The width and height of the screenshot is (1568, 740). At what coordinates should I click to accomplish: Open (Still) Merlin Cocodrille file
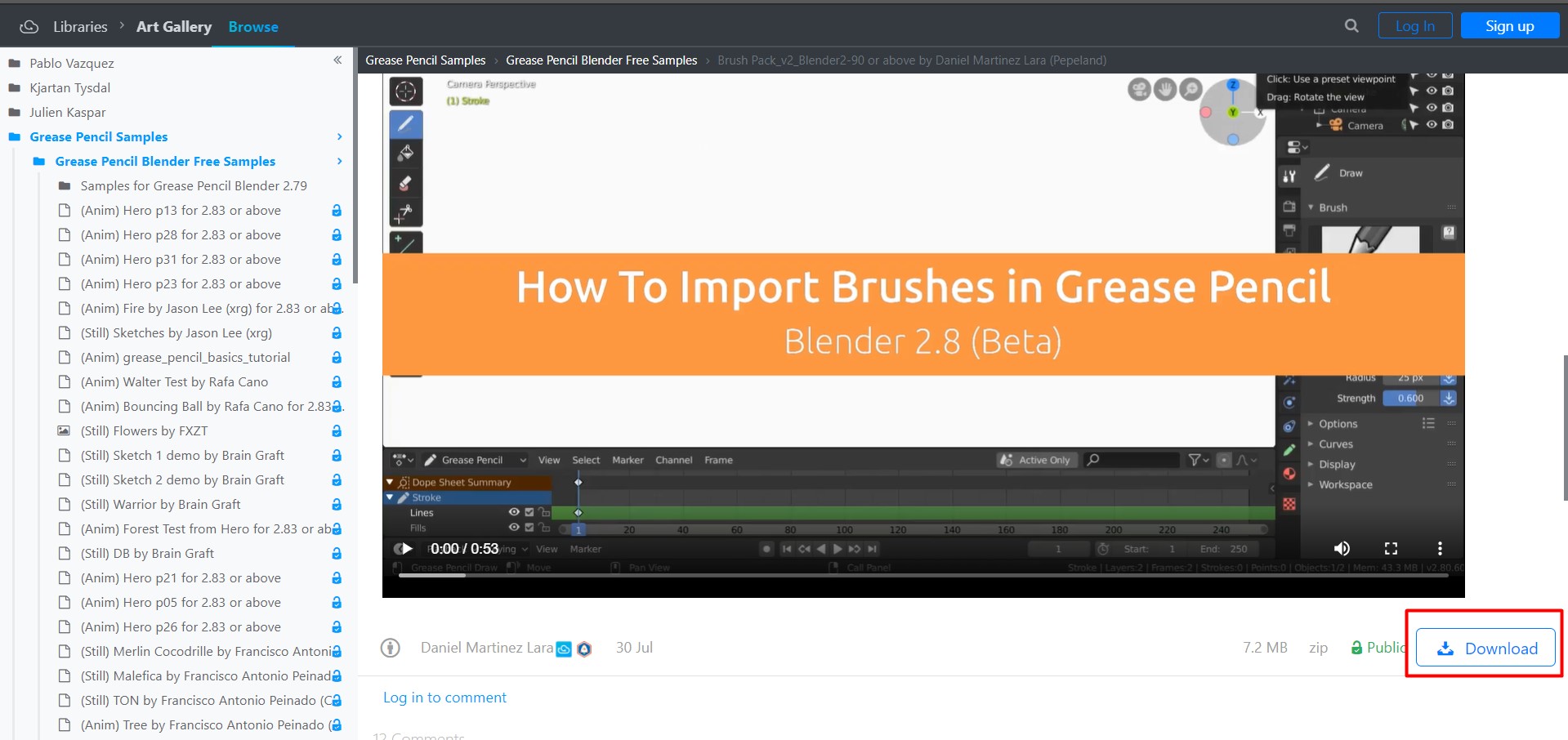[206, 651]
